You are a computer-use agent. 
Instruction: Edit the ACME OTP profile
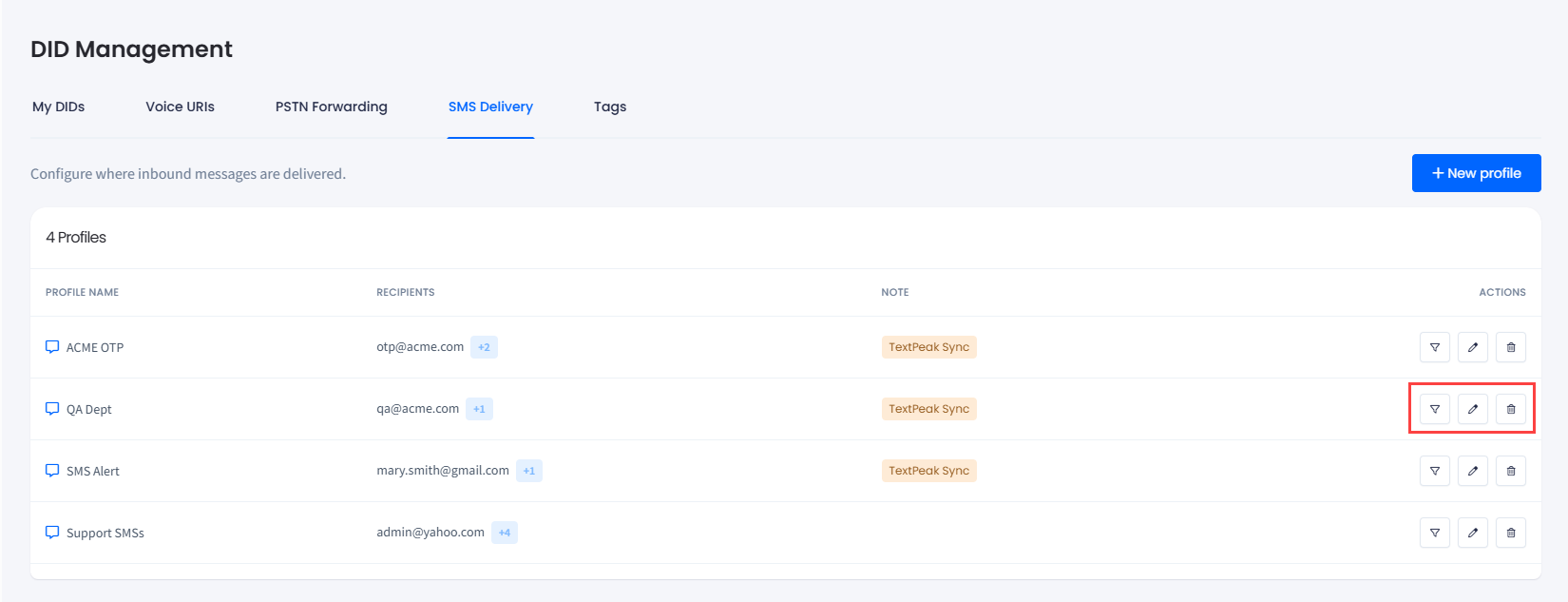click(x=1473, y=347)
